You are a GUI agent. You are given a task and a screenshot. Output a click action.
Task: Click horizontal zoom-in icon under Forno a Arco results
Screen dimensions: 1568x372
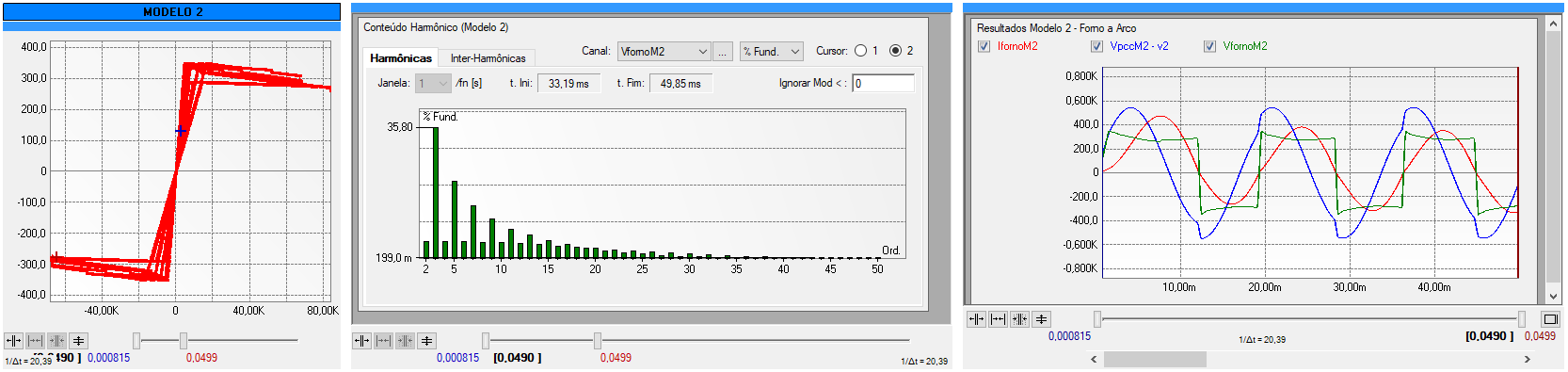click(x=976, y=319)
